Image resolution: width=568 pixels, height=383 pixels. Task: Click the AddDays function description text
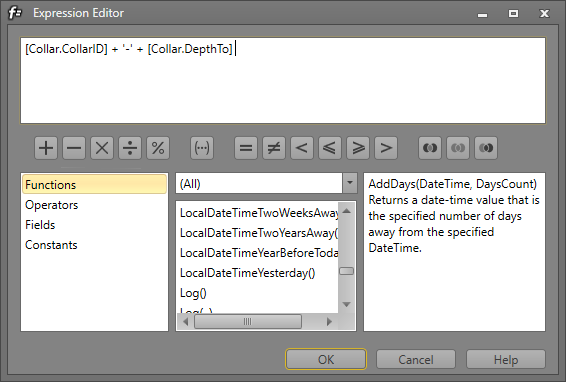tap(454, 216)
